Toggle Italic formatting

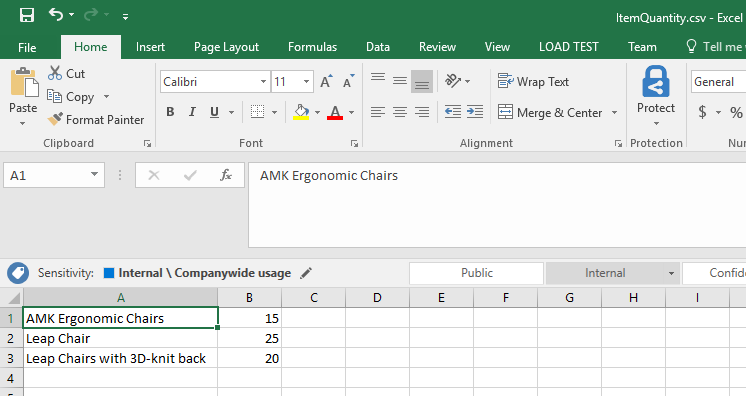pyautogui.click(x=192, y=112)
